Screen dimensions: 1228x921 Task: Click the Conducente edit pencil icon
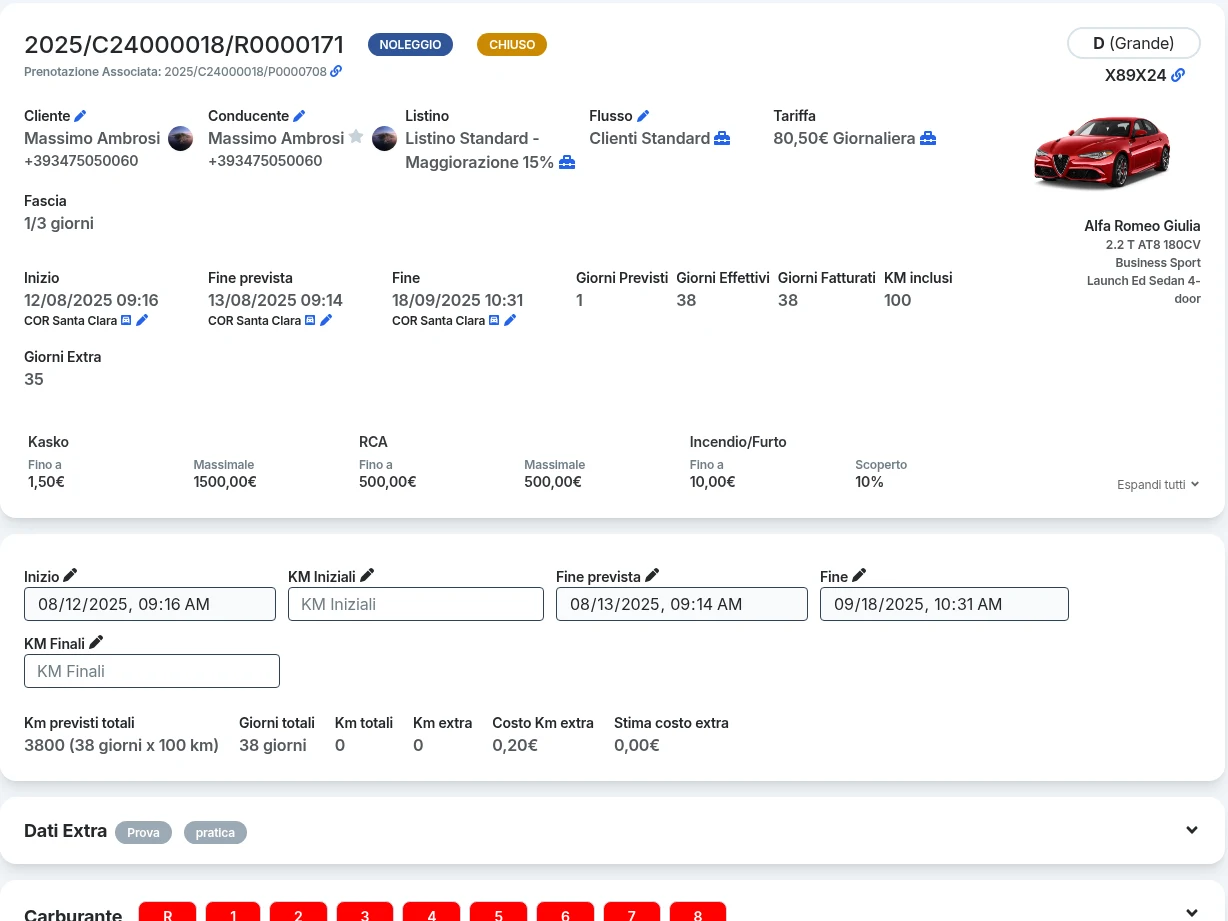click(299, 116)
